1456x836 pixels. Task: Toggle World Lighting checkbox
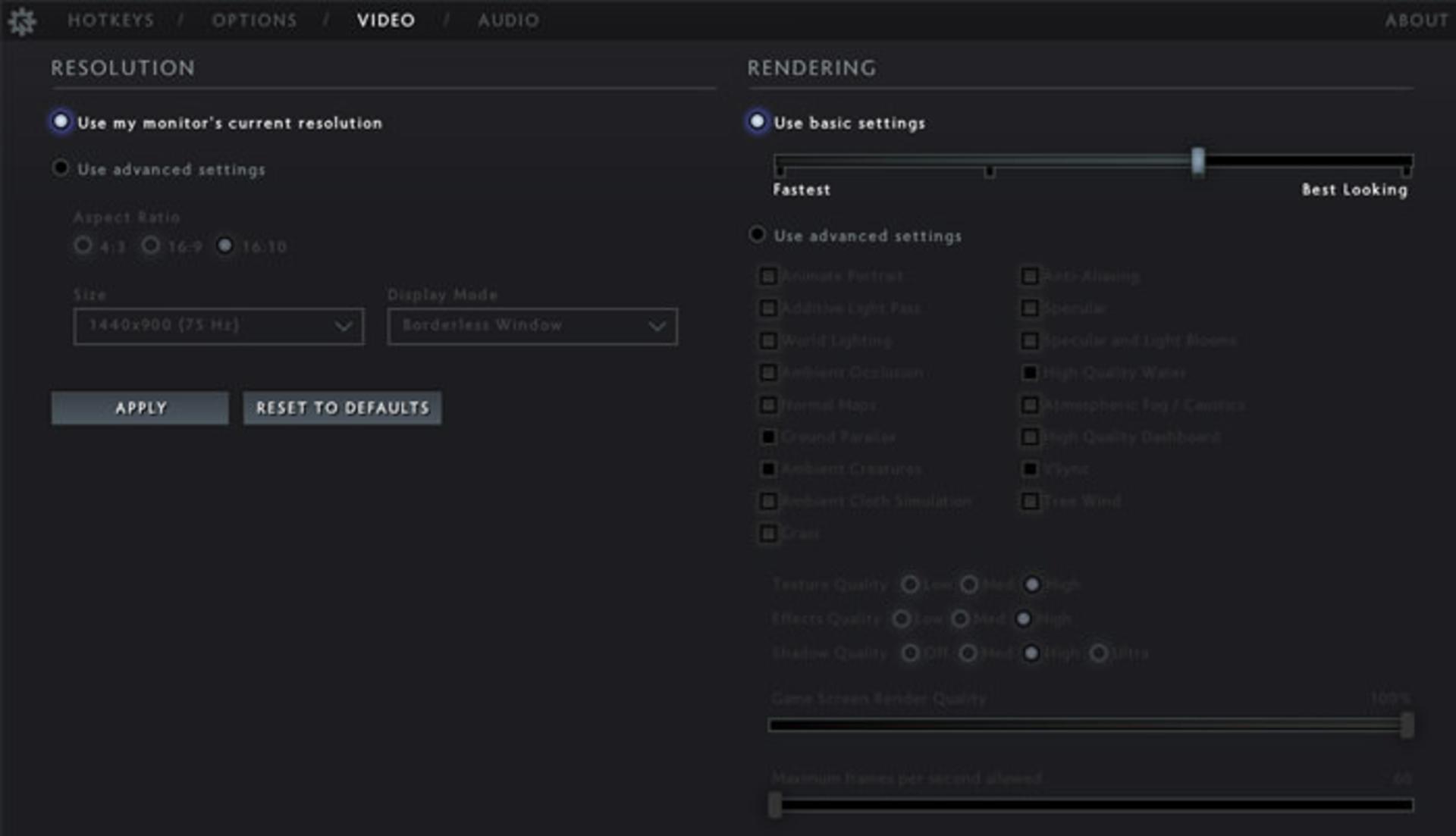point(768,340)
